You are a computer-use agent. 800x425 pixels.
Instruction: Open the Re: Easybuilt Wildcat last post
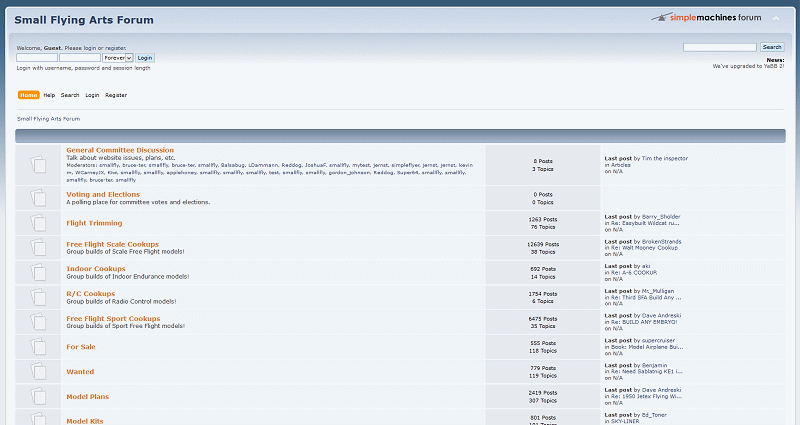pyautogui.click(x=645, y=223)
